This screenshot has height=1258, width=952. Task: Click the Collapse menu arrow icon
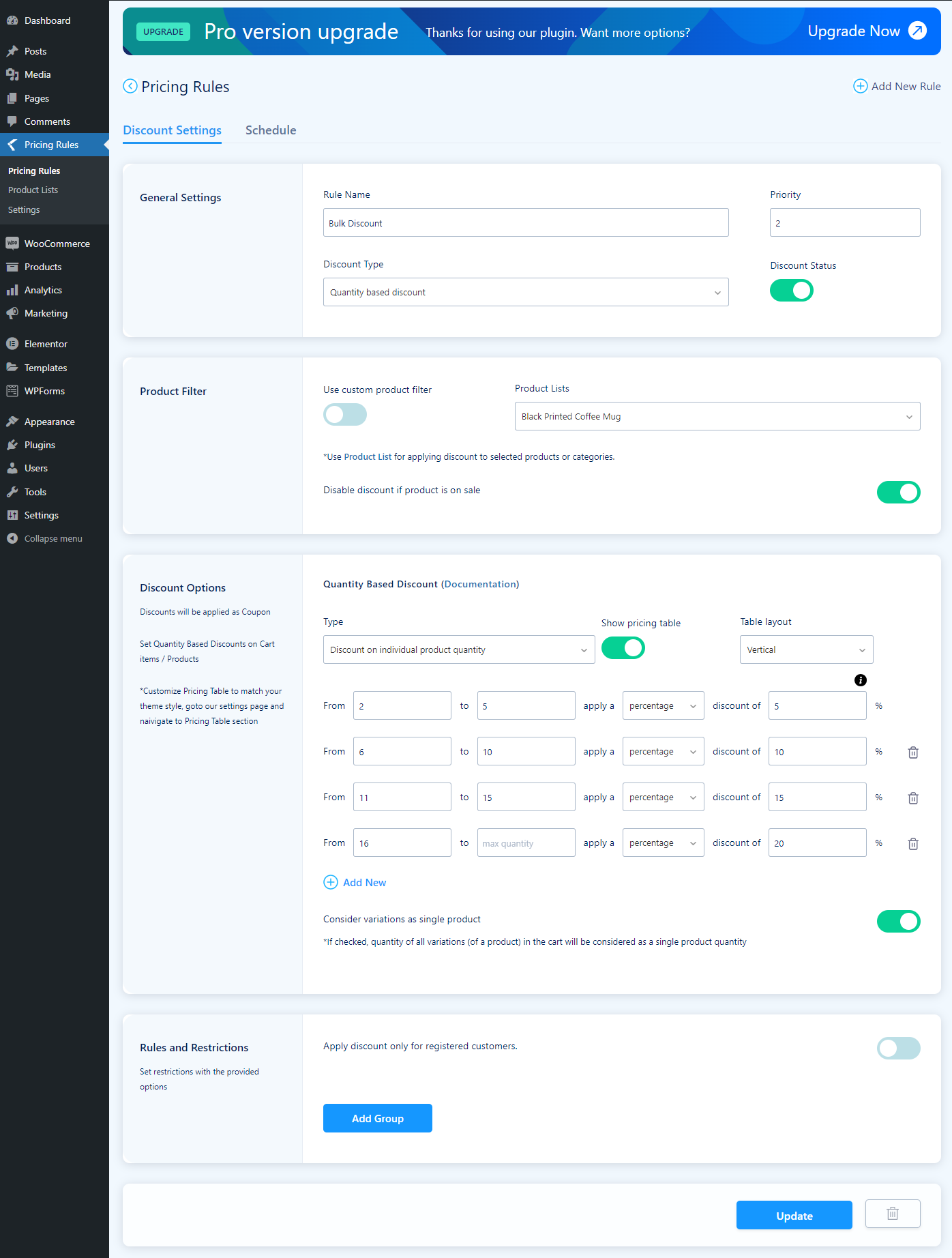coord(12,538)
